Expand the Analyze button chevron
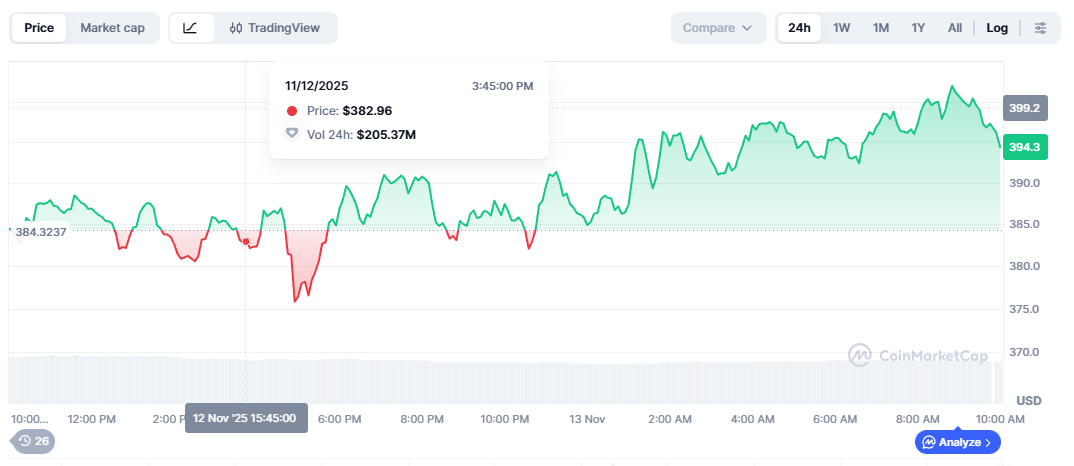This screenshot has width=1074, height=466. tap(988, 442)
